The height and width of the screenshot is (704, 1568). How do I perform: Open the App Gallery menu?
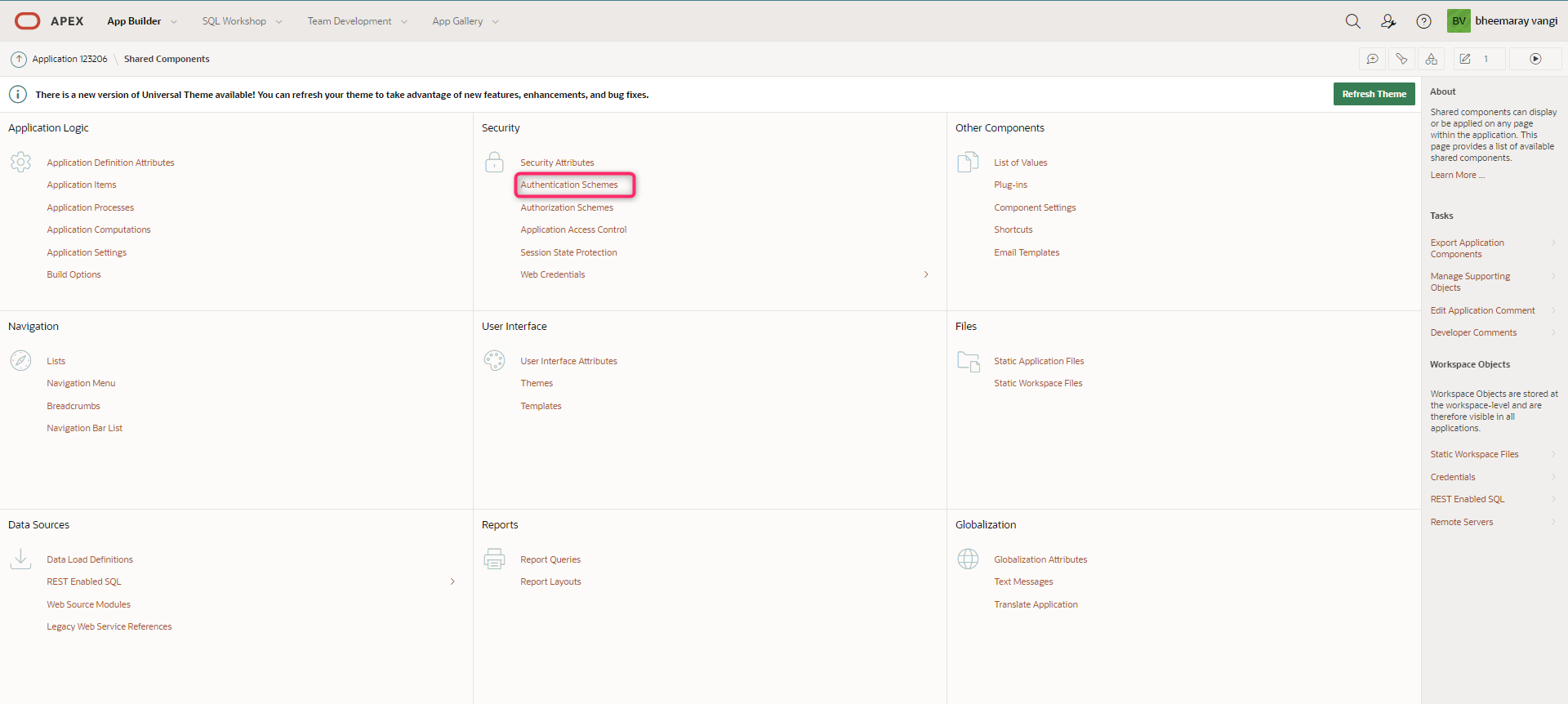coord(457,21)
